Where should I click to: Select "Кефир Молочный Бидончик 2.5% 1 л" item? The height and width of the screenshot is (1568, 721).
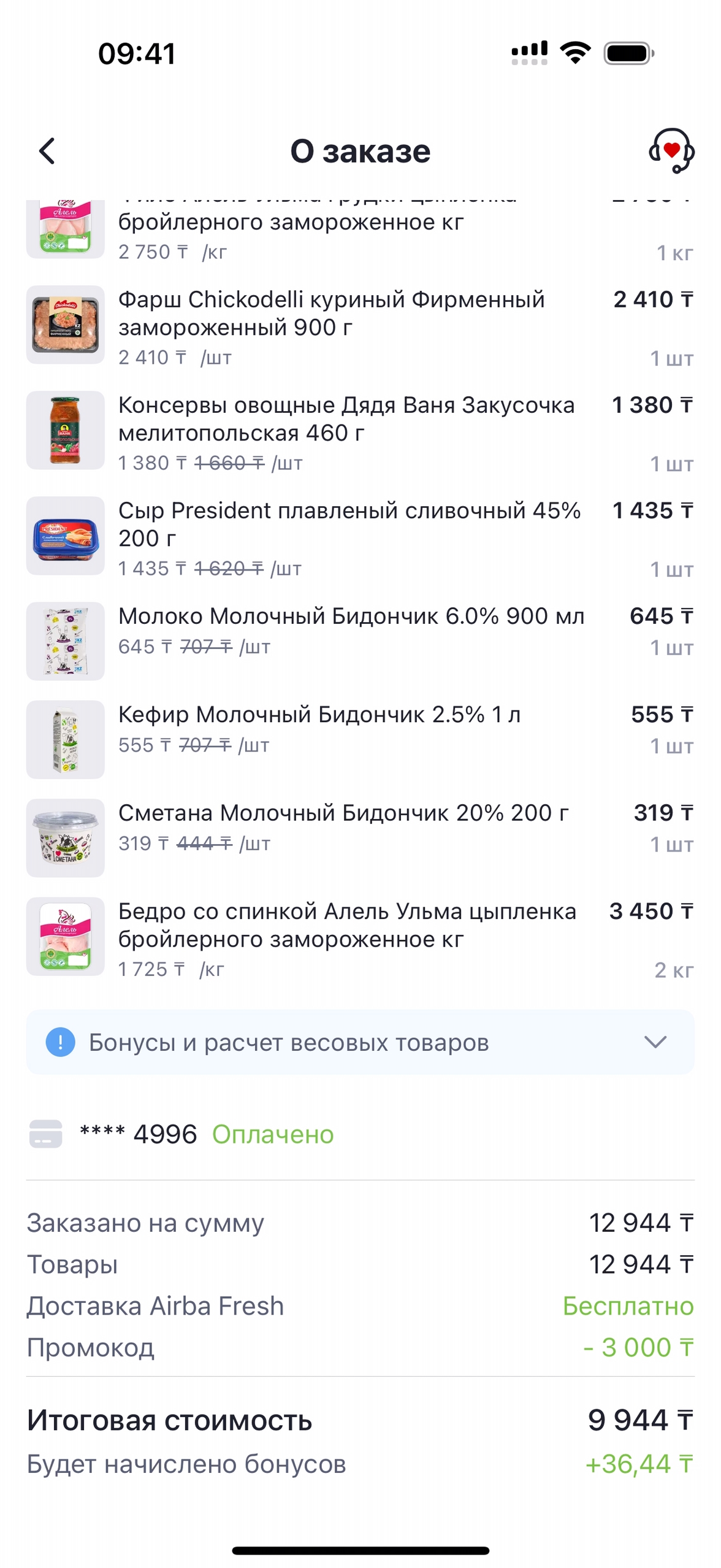point(319,715)
